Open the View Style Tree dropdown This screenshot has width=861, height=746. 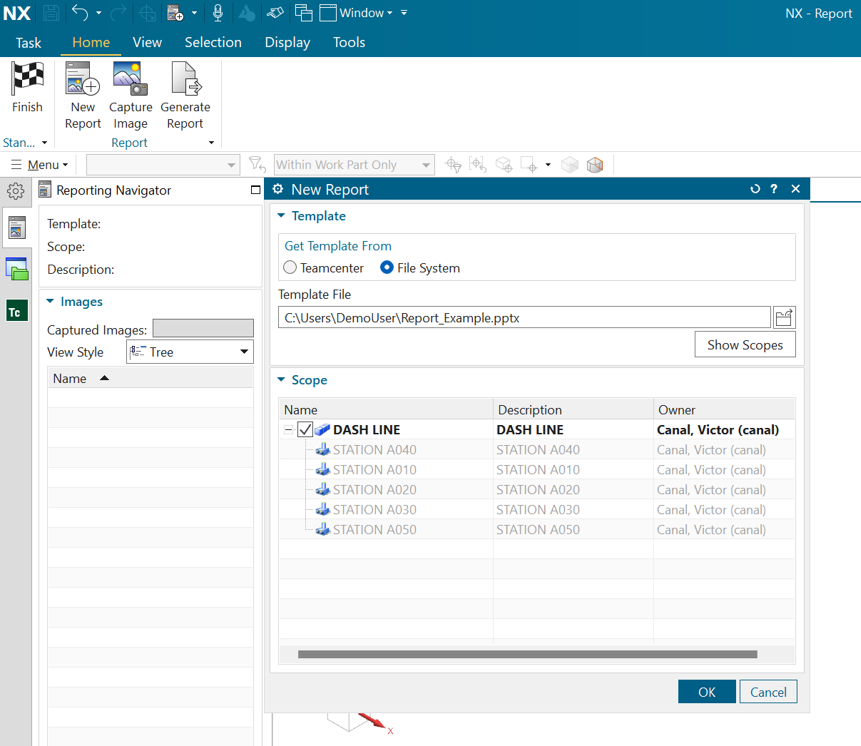pos(190,352)
